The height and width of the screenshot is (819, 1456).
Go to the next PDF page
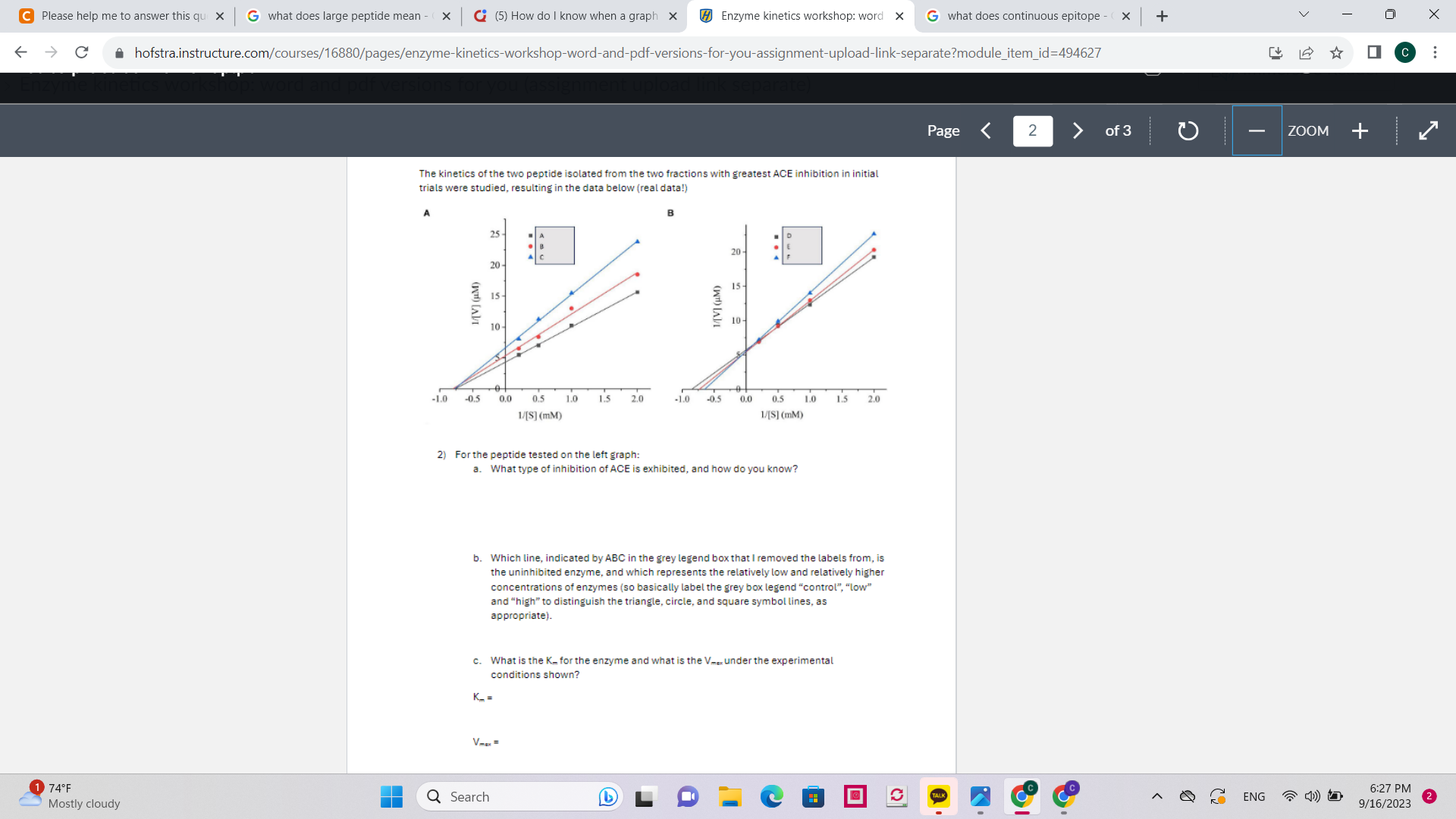pos(1078,130)
